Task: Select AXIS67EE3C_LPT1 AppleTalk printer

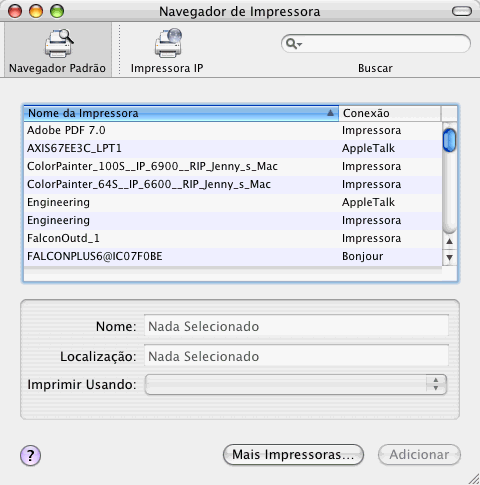Action: (233, 148)
